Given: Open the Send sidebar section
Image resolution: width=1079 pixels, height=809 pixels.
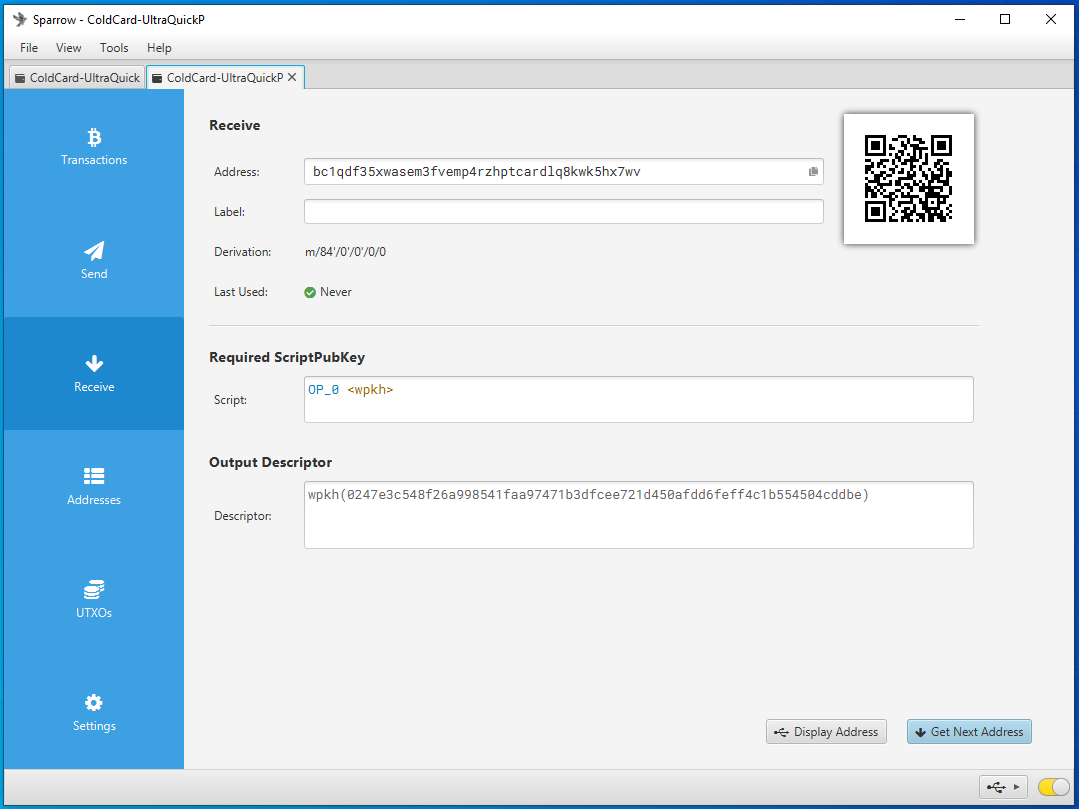Looking at the screenshot, I should pyautogui.click(x=94, y=261).
